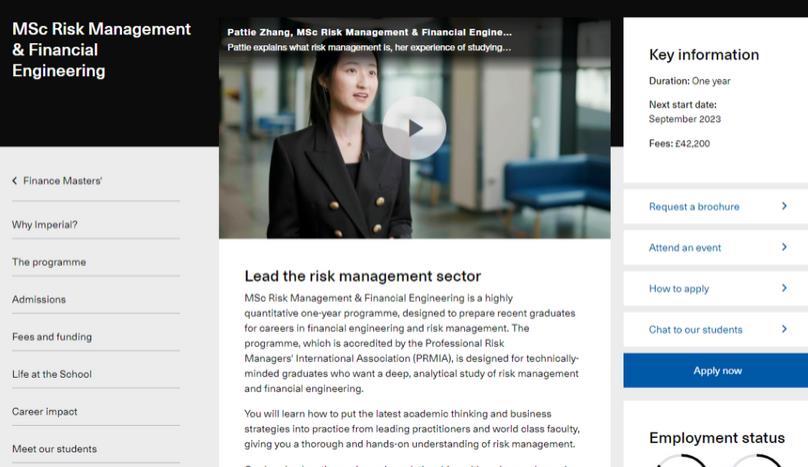Open the Attend an event link
This screenshot has height=467, width=808.
(x=685, y=248)
